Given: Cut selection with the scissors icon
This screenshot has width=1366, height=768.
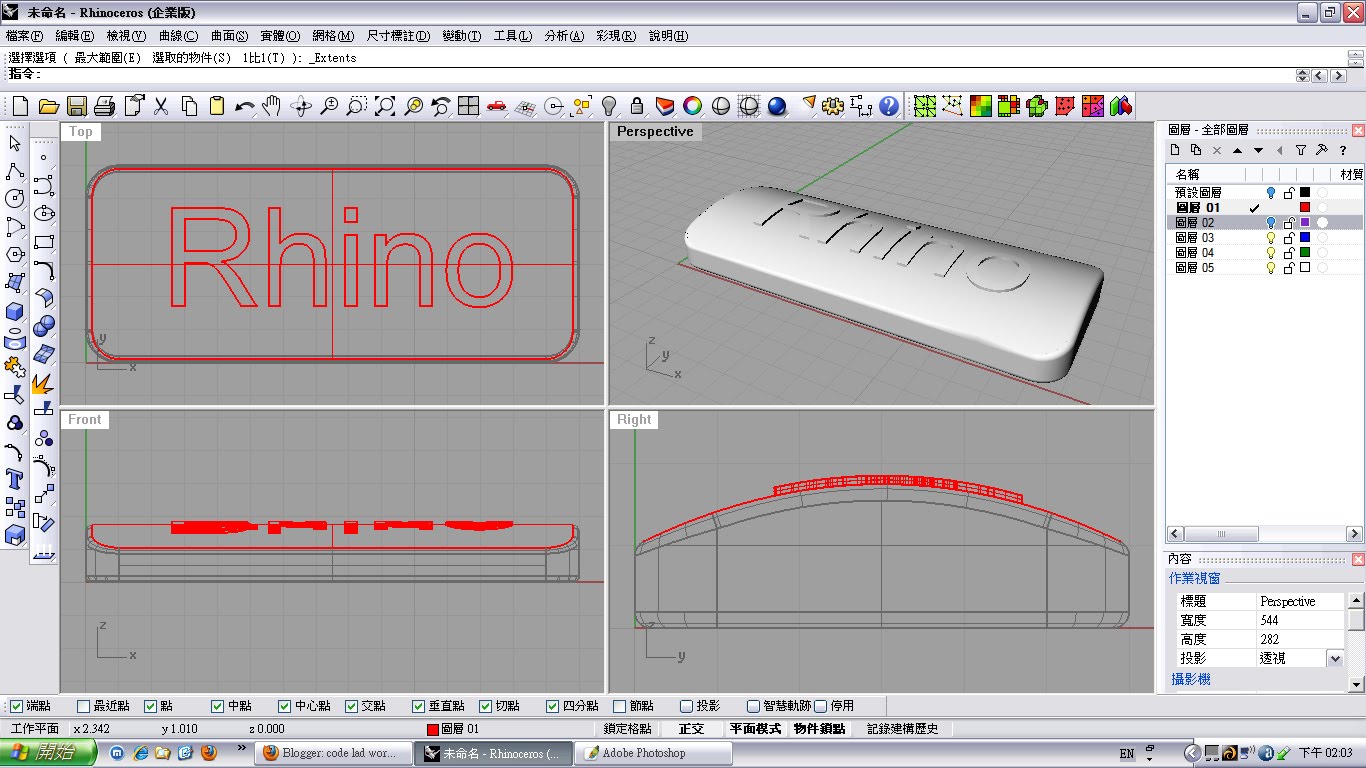Looking at the screenshot, I should pyautogui.click(x=160, y=106).
